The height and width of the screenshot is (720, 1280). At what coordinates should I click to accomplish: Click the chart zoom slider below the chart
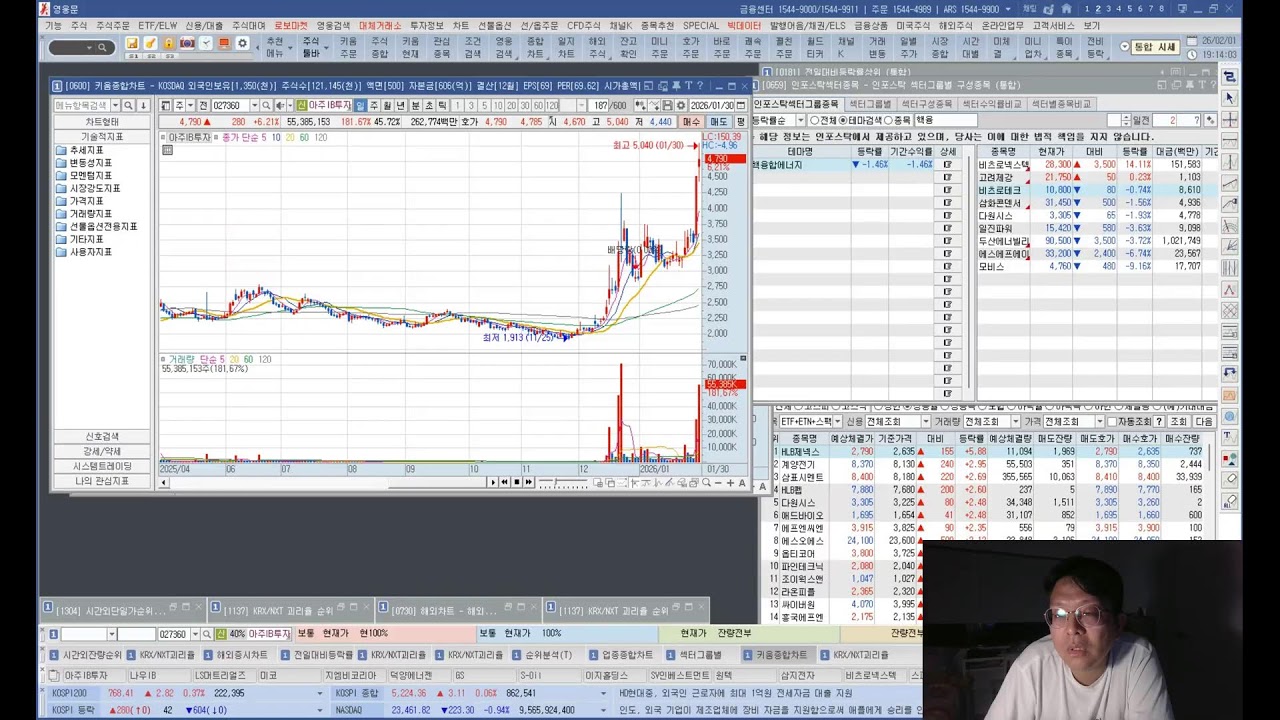tap(563, 483)
